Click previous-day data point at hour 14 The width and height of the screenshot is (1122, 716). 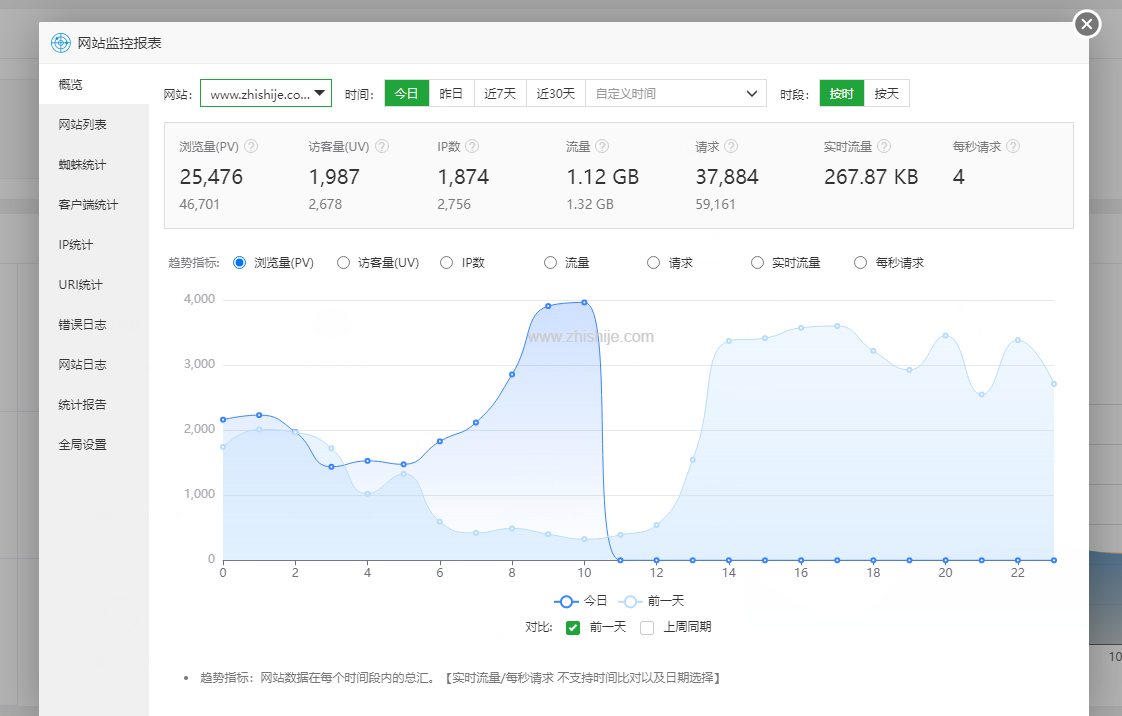728,340
